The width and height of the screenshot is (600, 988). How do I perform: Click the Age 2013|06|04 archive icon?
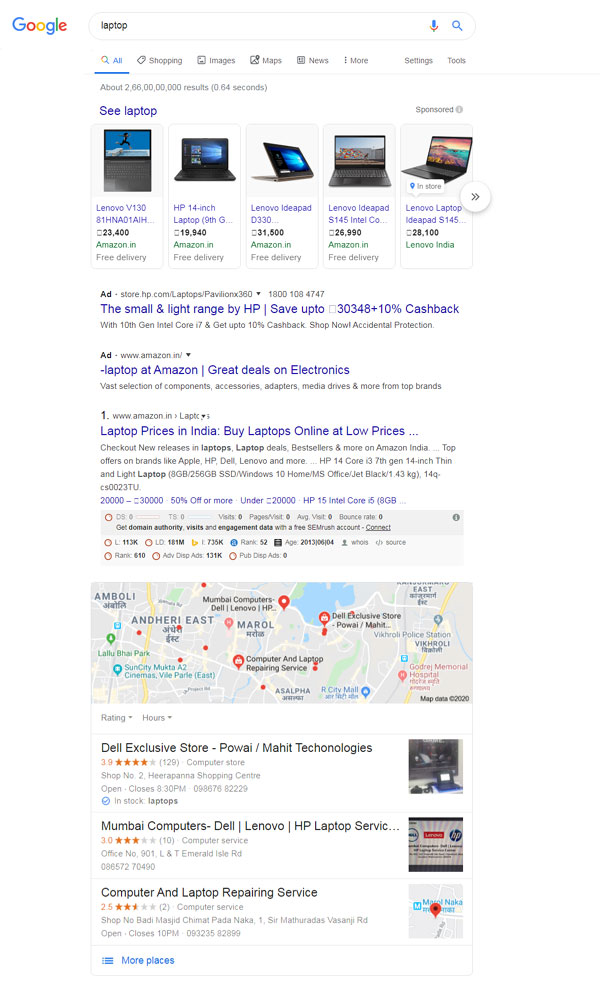coord(278,542)
